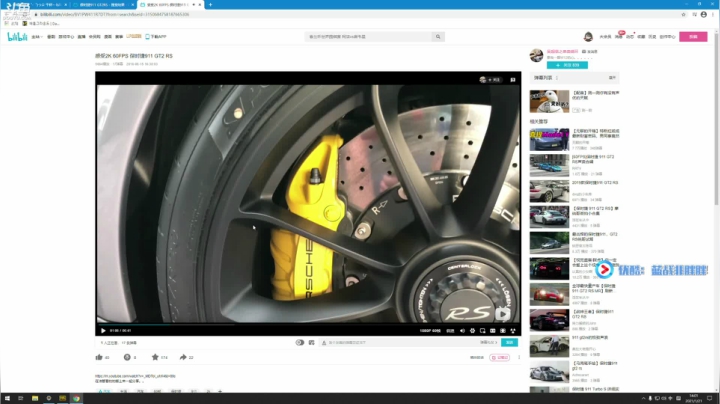Click the bilibili logo in header
This screenshot has width=720, height=404.
(x=17, y=37)
